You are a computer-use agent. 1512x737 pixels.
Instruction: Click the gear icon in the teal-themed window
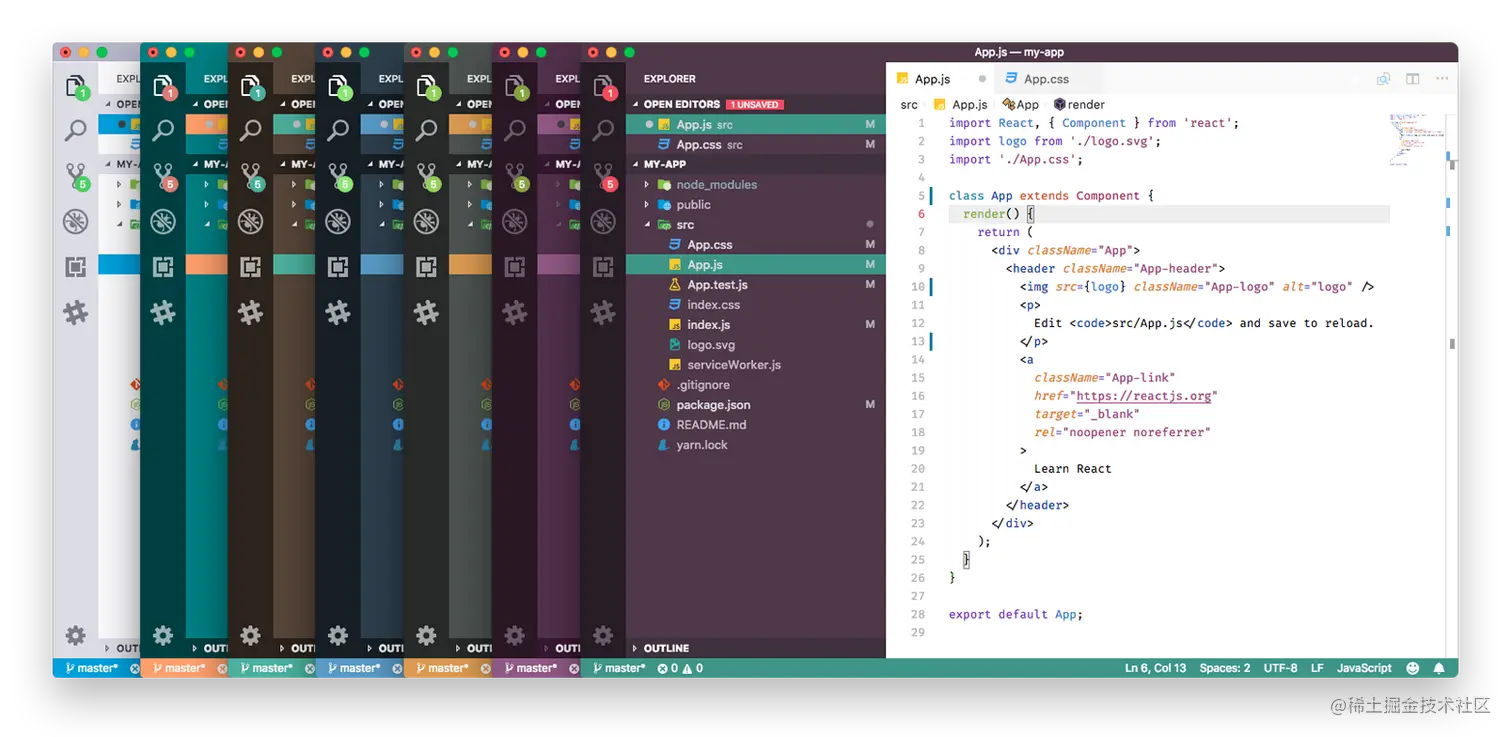[x=162, y=635]
